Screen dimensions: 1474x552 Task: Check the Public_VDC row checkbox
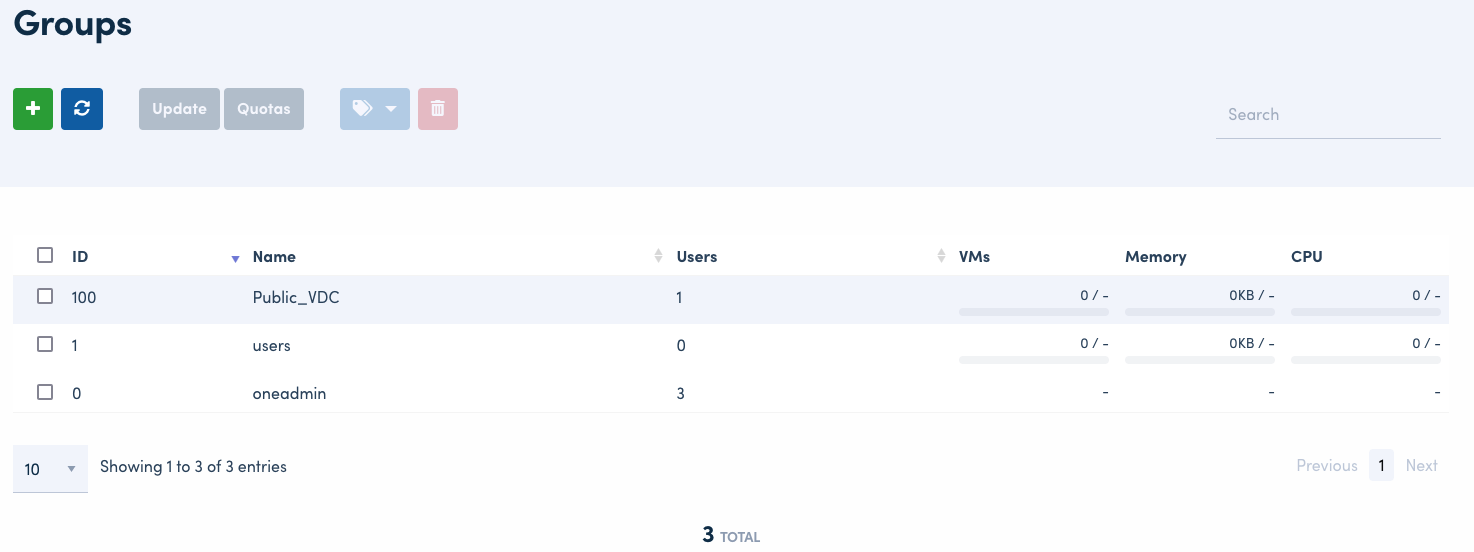45,296
